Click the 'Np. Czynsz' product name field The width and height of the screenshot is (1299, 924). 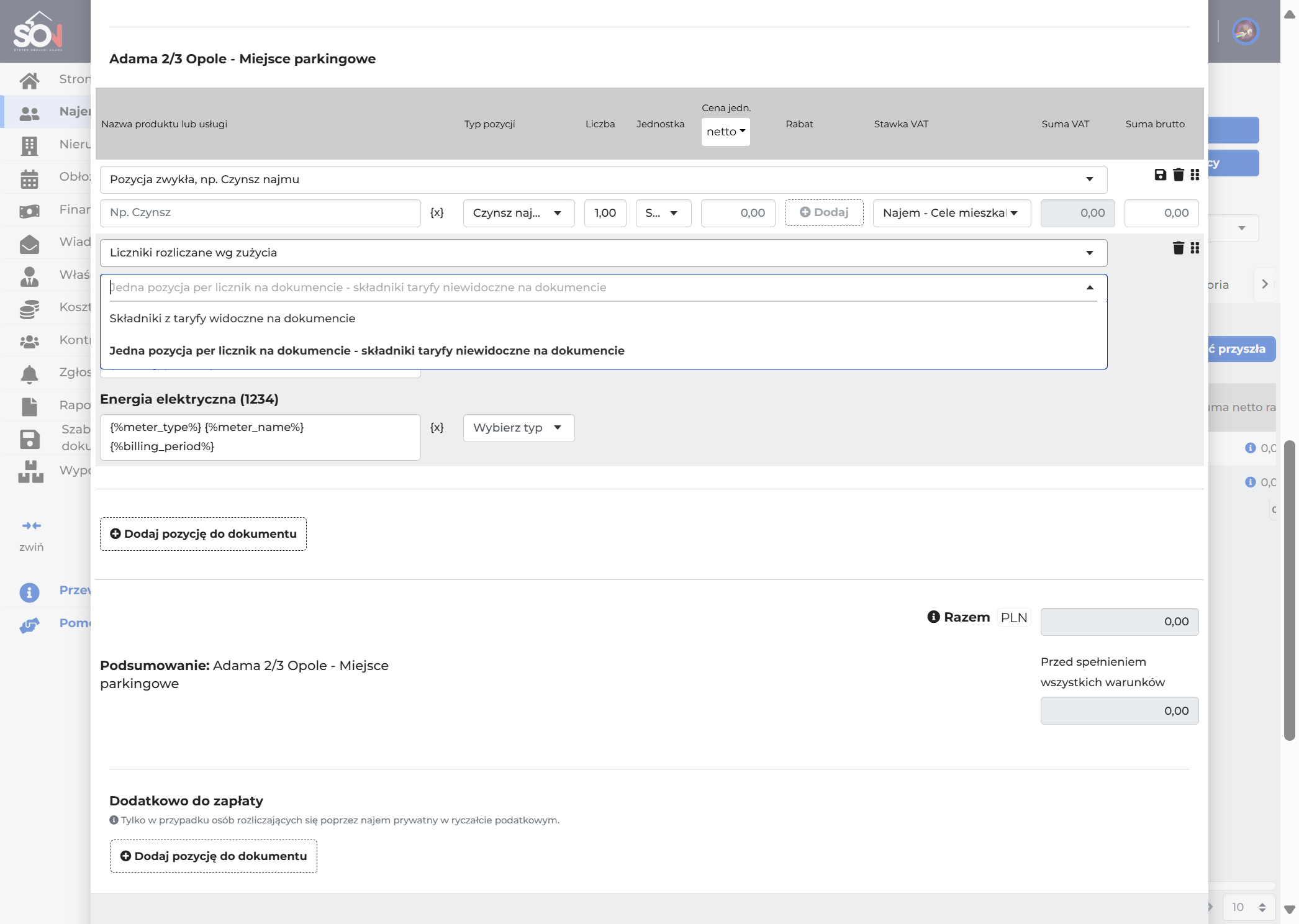tap(260, 213)
